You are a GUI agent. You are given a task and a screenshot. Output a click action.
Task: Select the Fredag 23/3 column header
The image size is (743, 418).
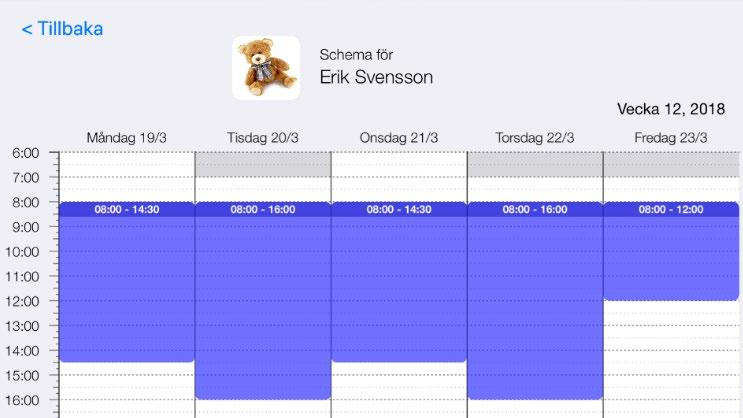(x=671, y=138)
